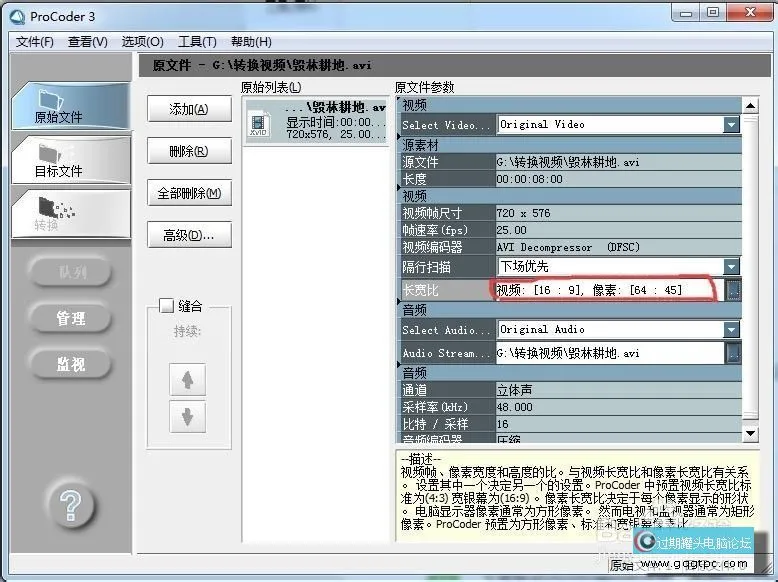Click the 队列 queue button
The image size is (778, 582).
click(x=70, y=271)
